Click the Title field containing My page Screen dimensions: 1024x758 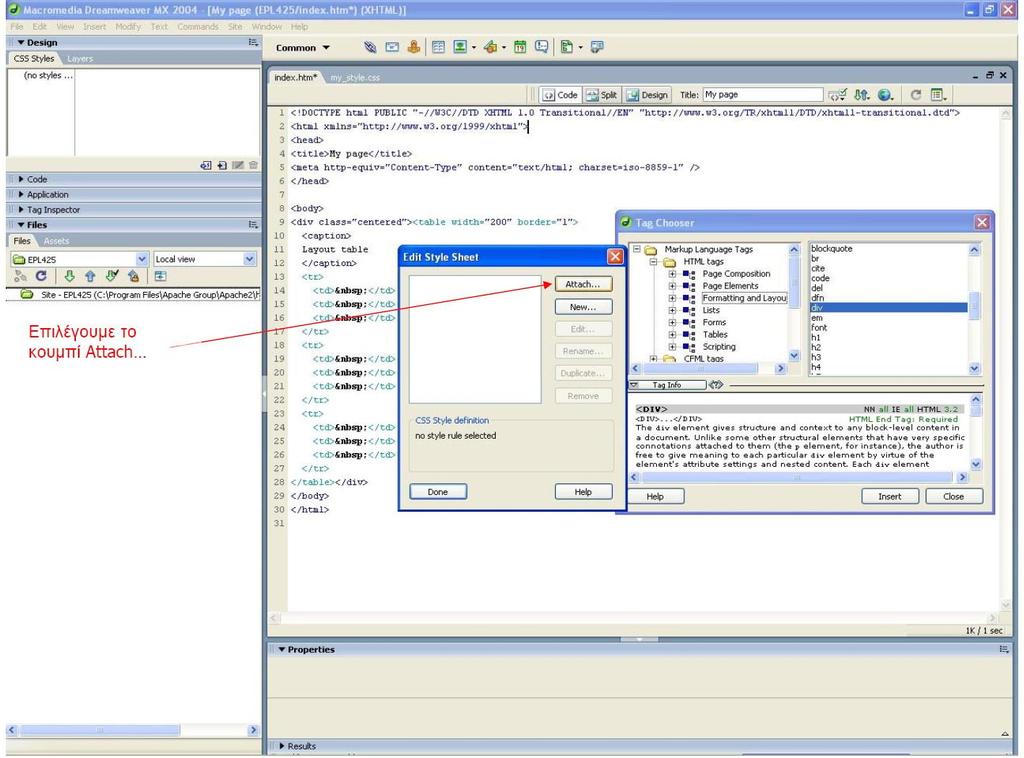762,95
